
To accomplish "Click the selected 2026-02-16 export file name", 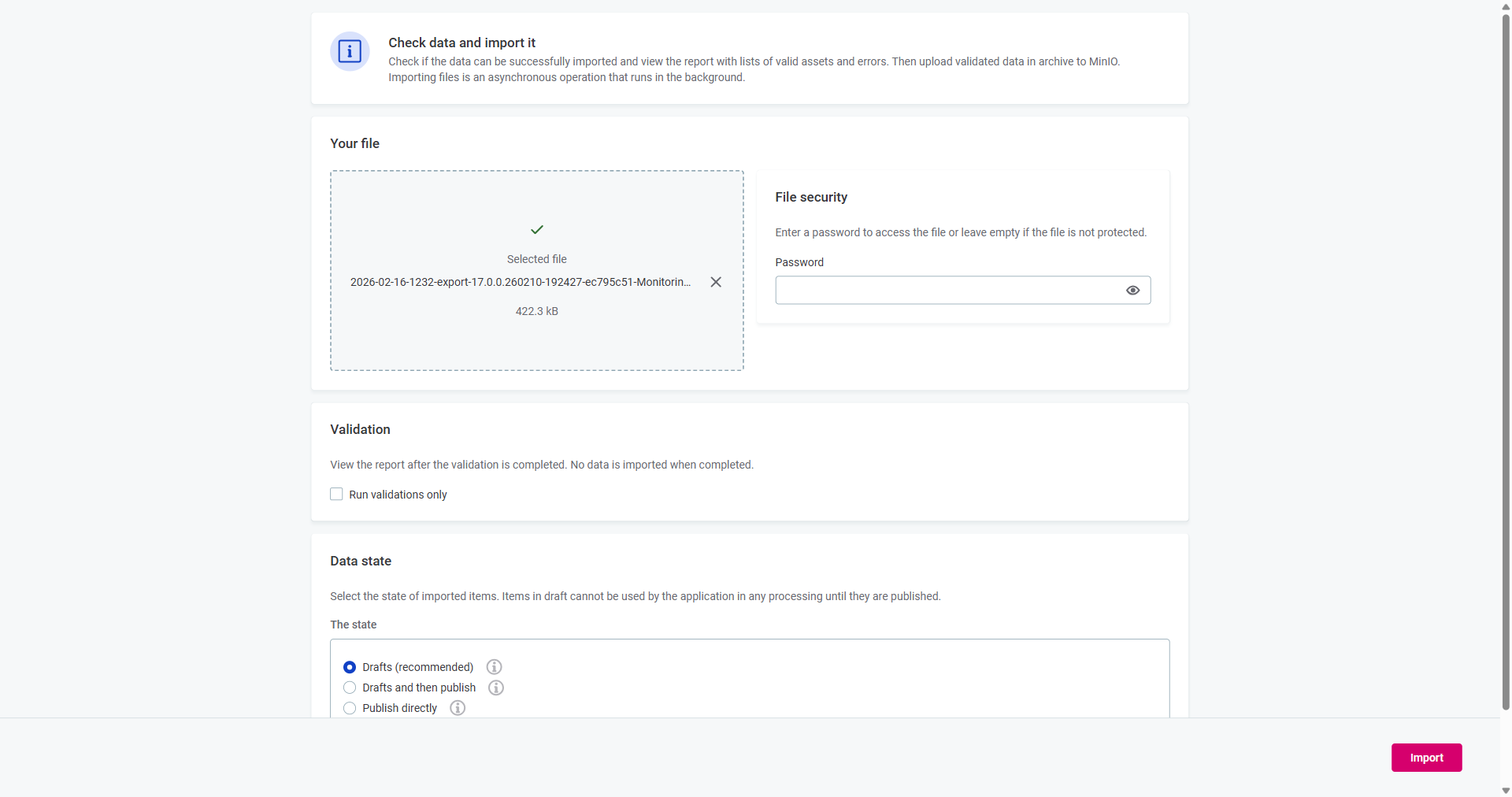I will pos(521,281).
